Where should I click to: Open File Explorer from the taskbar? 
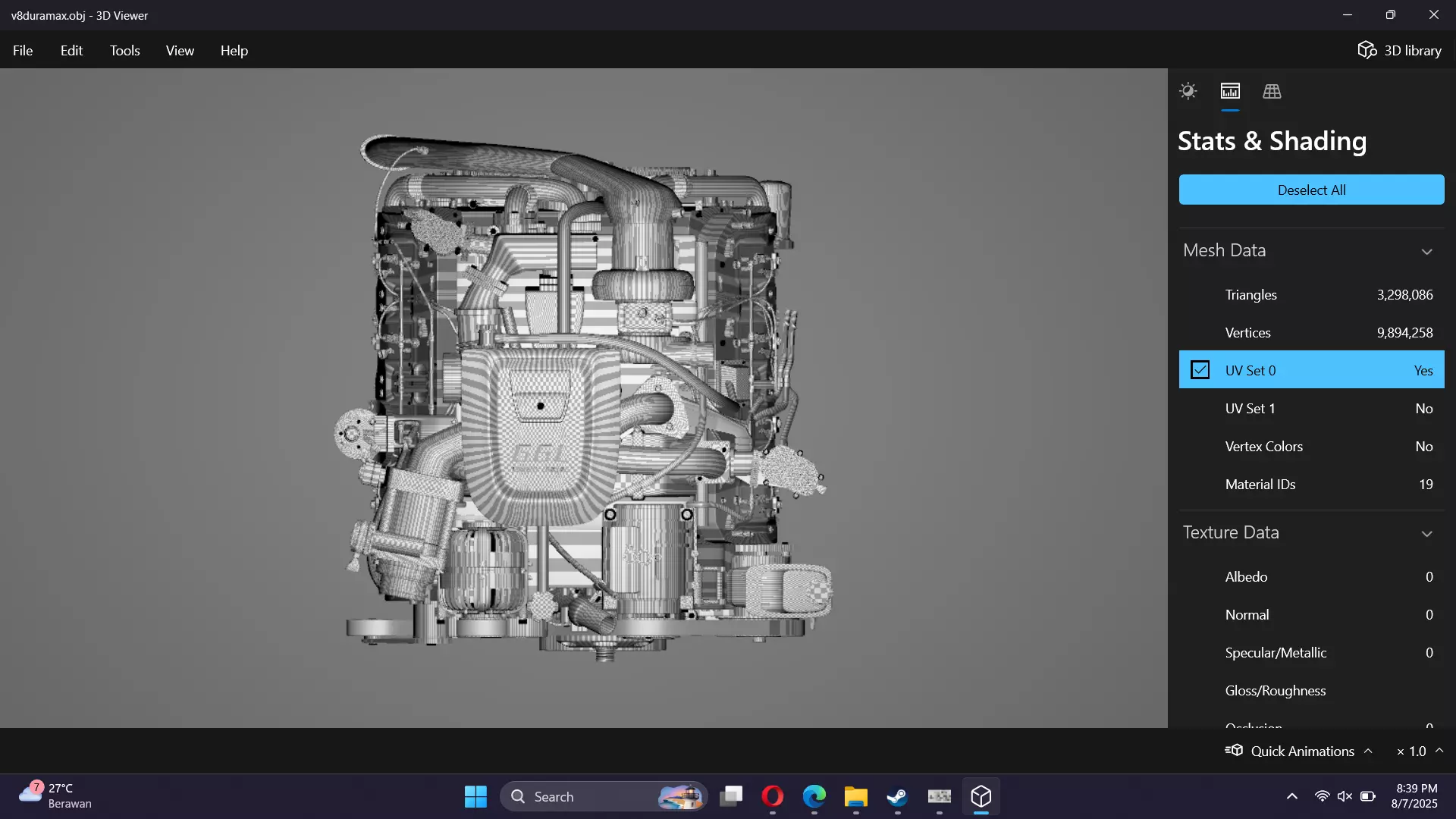pos(856,796)
